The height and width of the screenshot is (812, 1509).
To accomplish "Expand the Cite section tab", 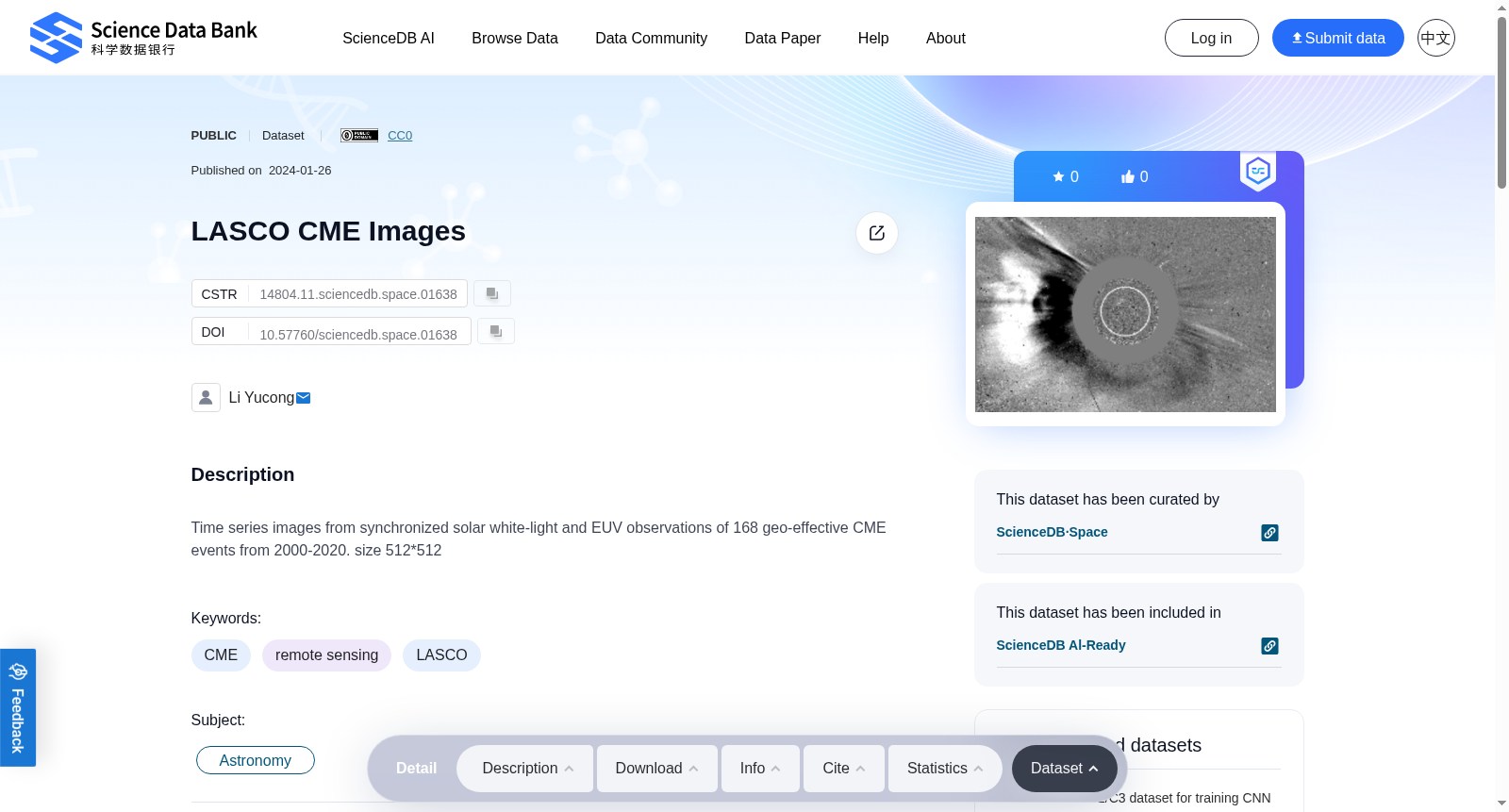I will 844,769.
